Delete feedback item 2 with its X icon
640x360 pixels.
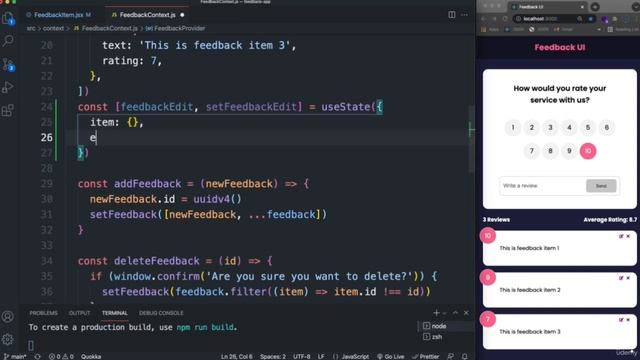[628, 278]
